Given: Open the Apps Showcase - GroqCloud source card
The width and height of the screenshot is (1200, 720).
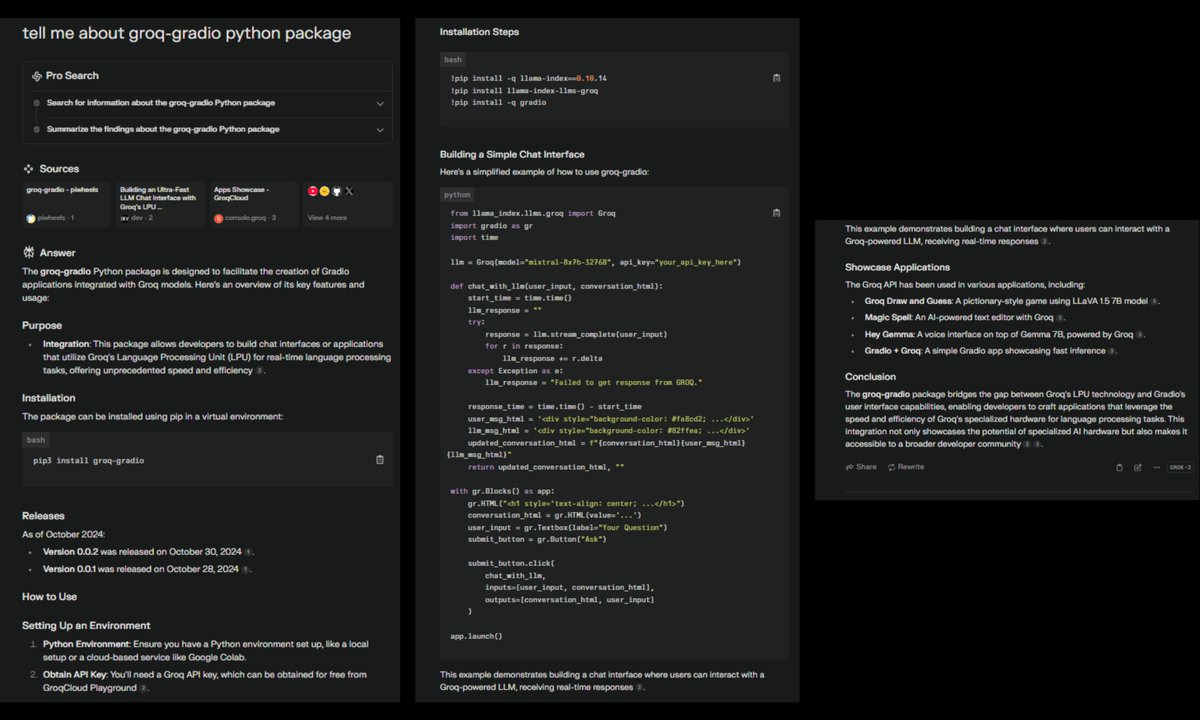Looking at the screenshot, I should [254, 203].
